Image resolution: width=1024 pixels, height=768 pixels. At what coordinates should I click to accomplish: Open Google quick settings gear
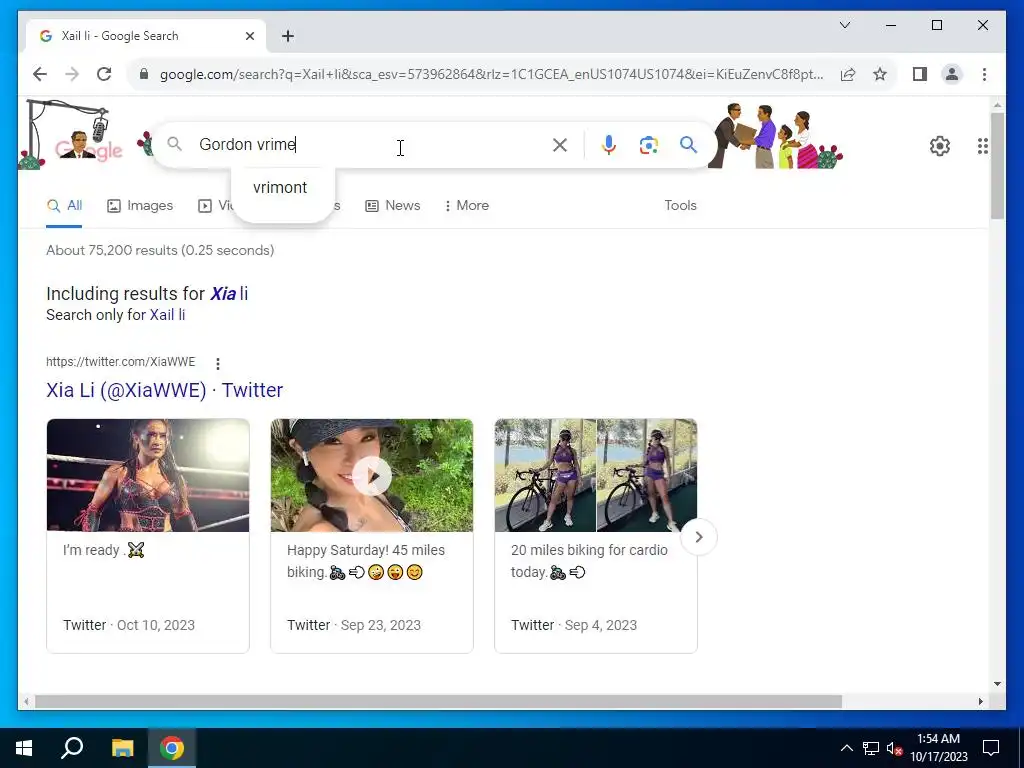pyautogui.click(x=940, y=146)
